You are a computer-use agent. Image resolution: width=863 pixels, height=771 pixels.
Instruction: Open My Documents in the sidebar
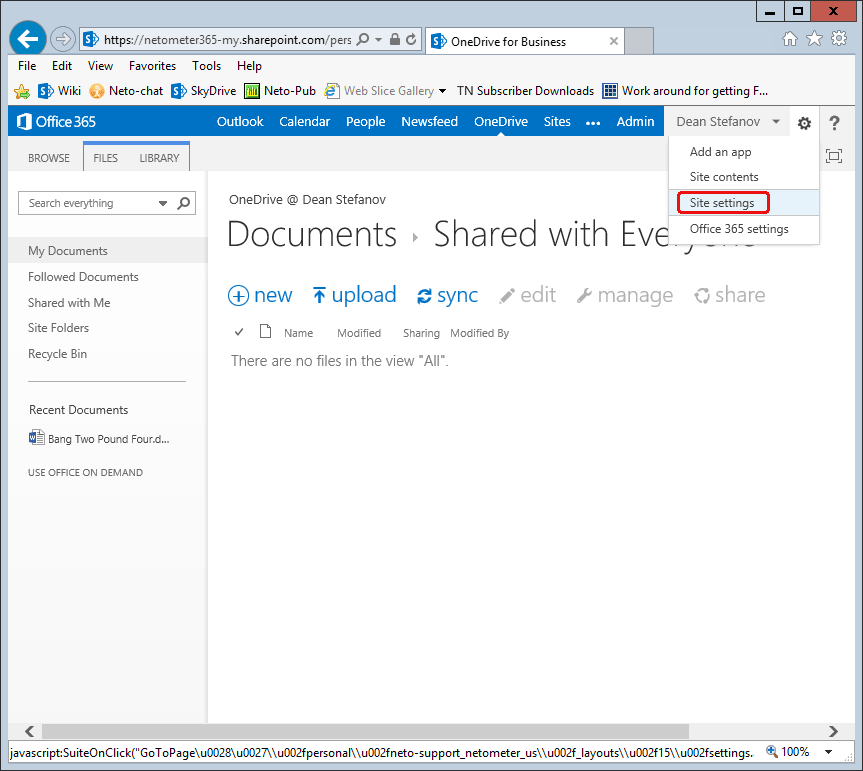[68, 251]
